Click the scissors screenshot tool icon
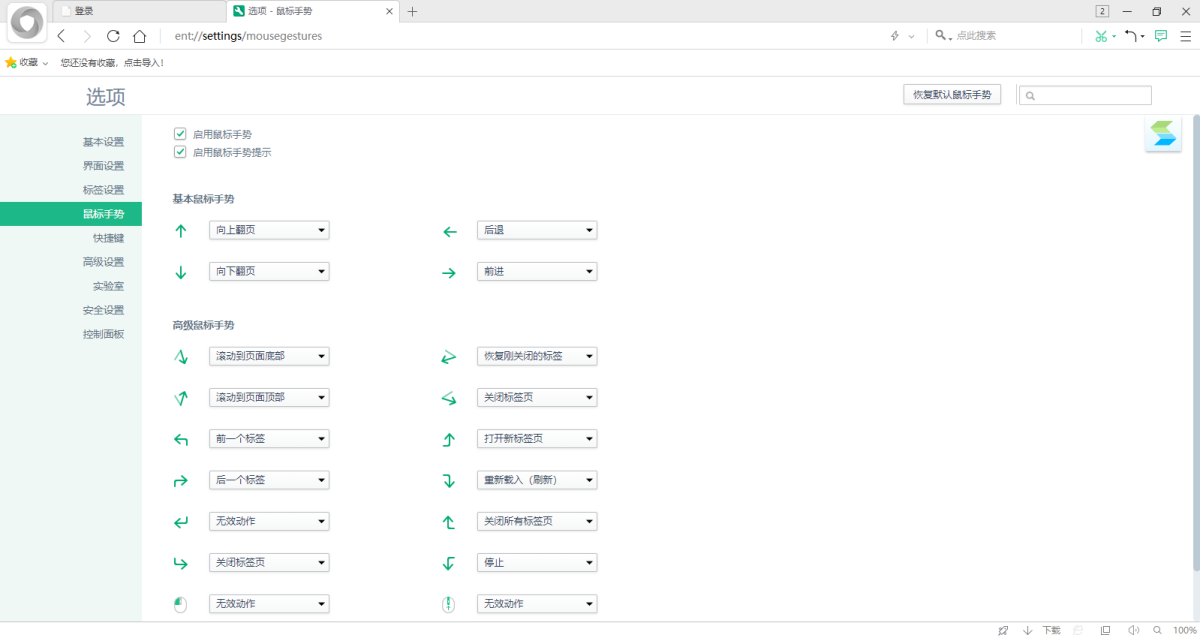The width and height of the screenshot is (1200, 638). coord(1100,36)
